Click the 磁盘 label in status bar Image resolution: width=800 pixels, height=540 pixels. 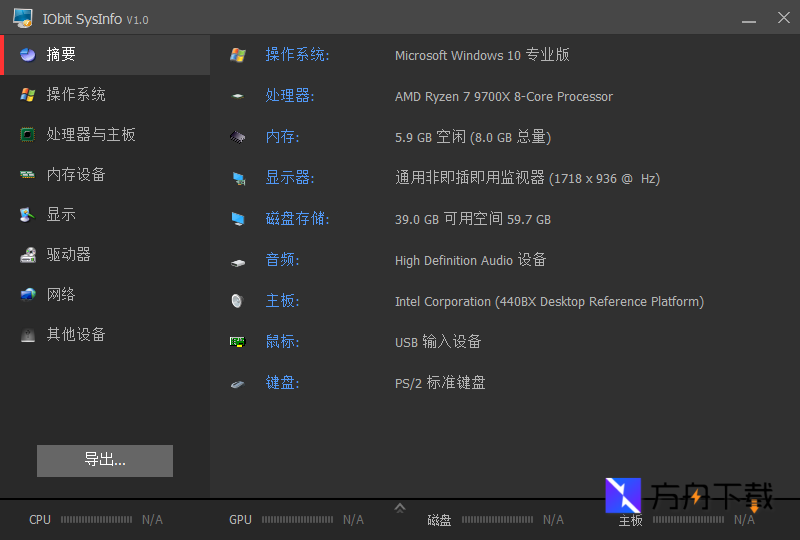click(x=439, y=520)
